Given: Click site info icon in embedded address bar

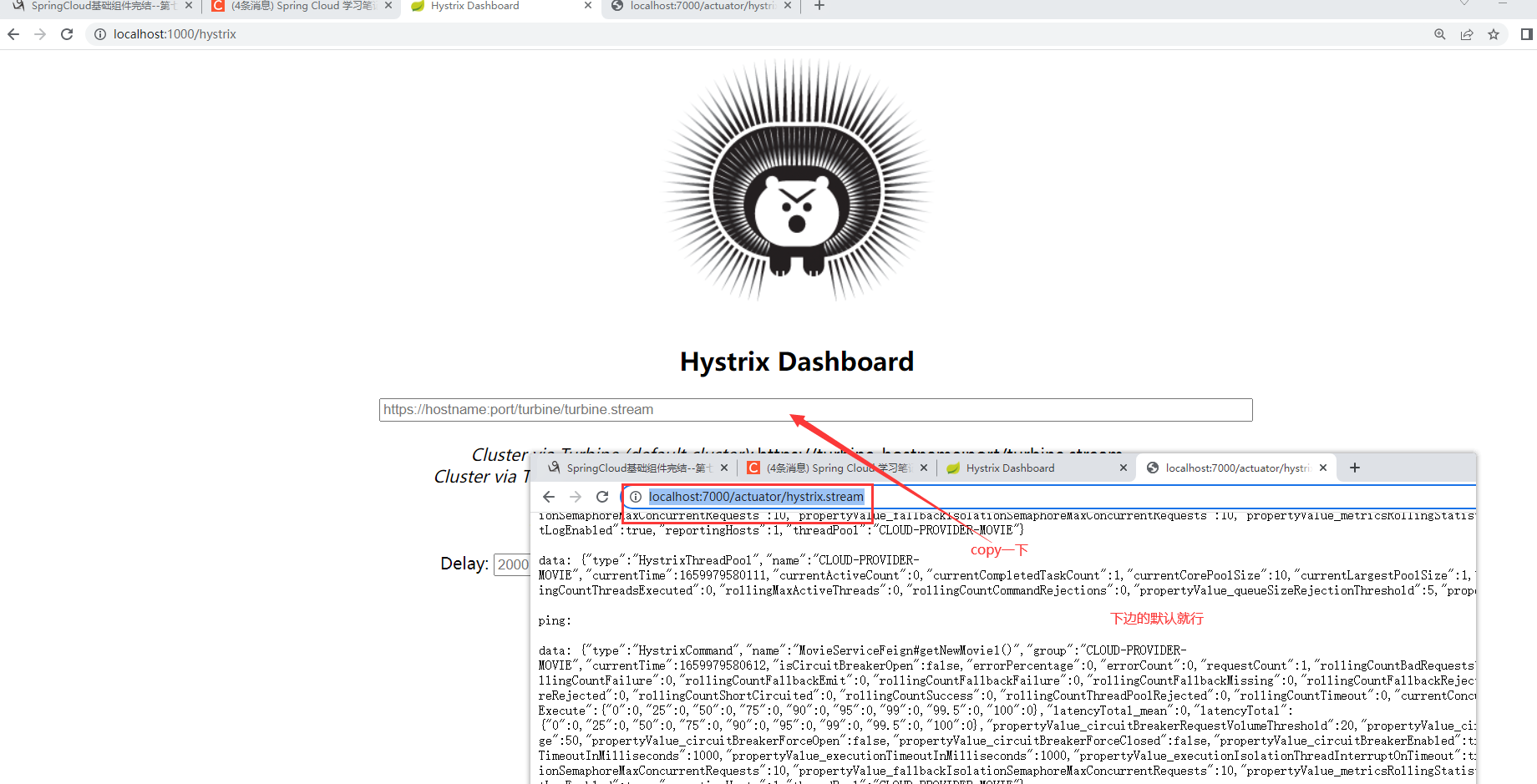Looking at the screenshot, I should point(636,497).
